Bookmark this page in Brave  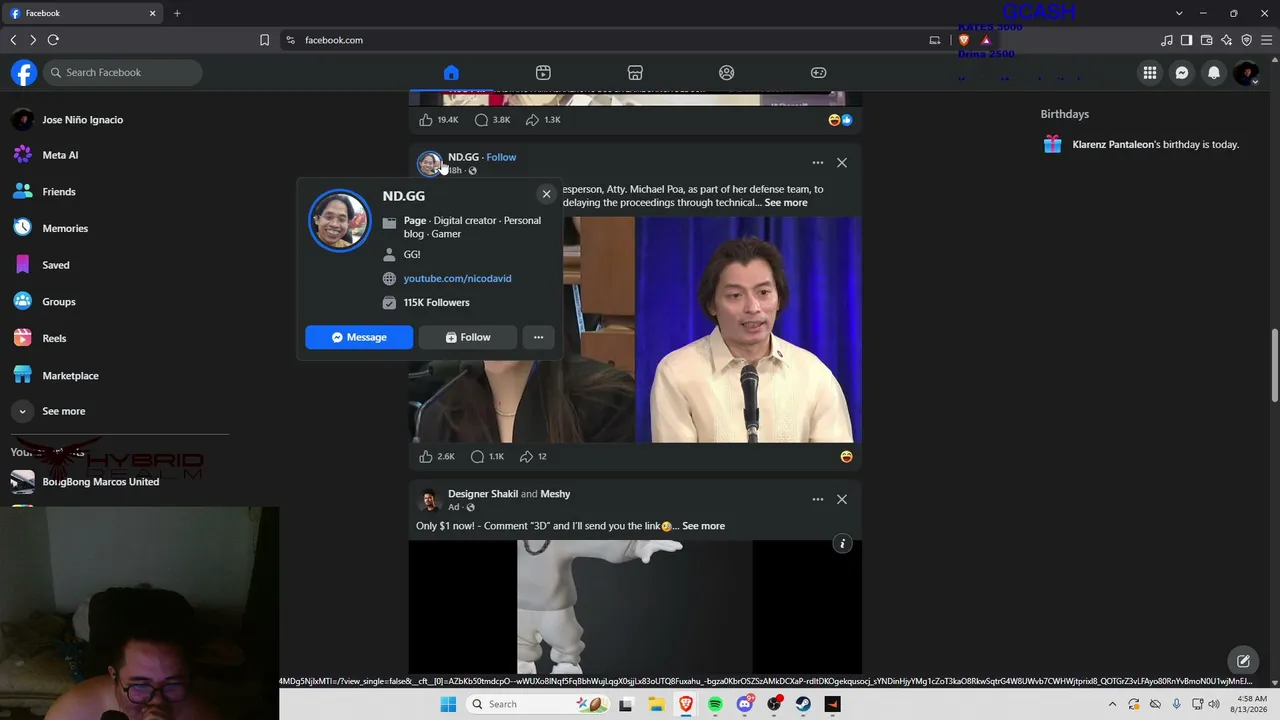264,40
